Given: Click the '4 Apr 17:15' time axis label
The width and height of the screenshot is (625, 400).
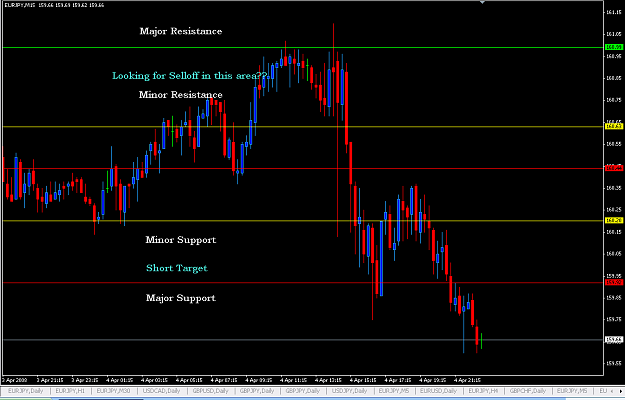Looking at the screenshot, I should click(398, 380).
